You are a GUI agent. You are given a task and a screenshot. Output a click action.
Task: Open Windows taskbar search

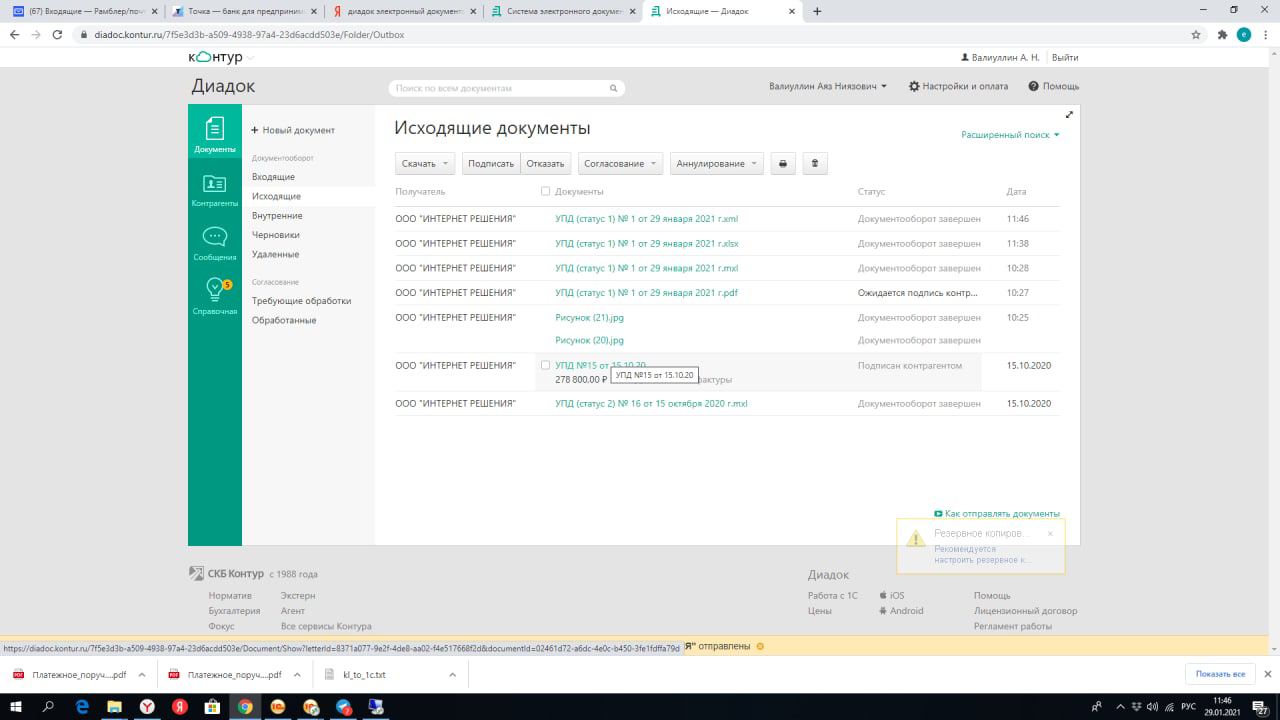[49, 706]
